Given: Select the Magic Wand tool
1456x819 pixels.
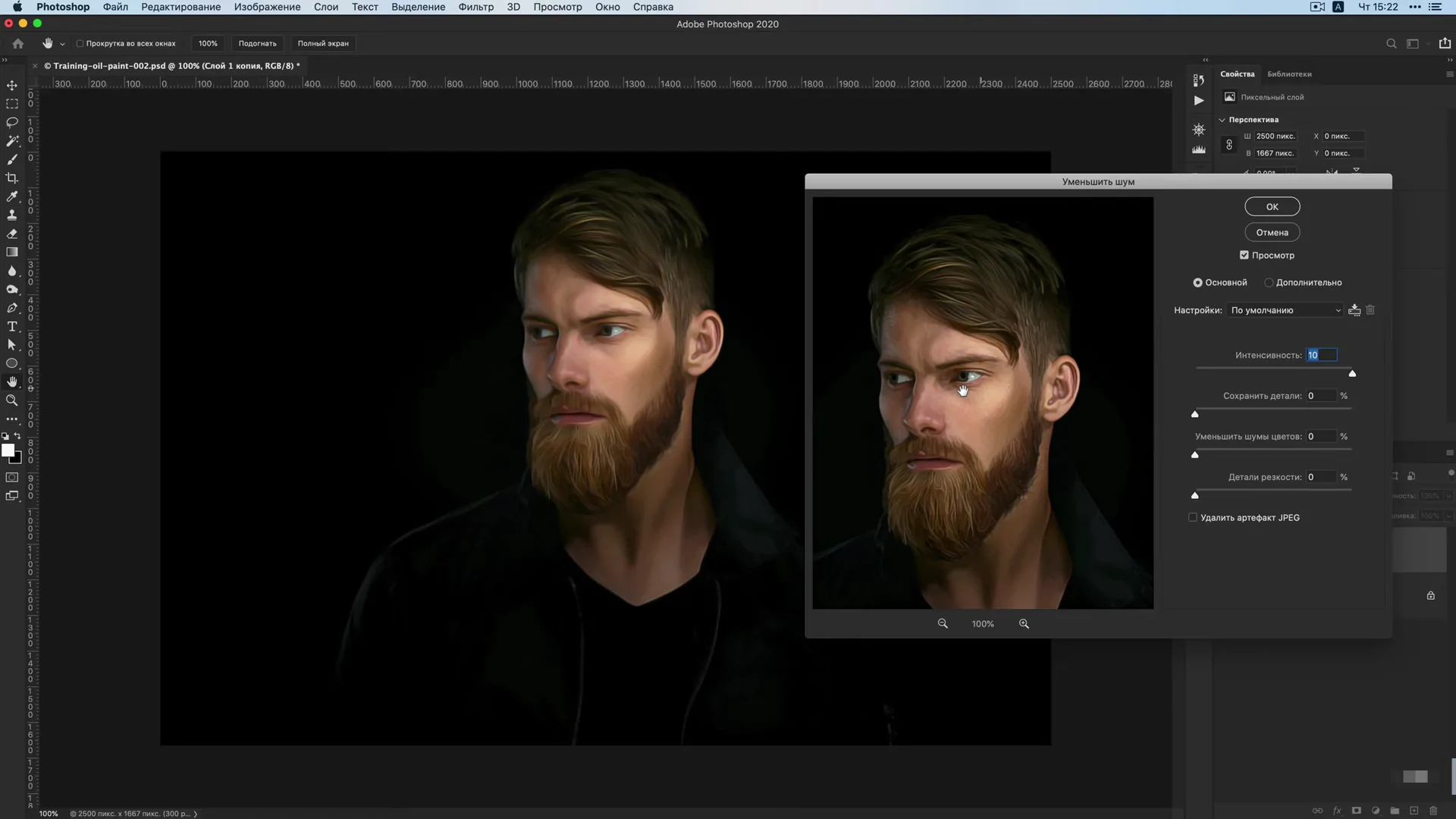Looking at the screenshot, I should pos(12,141).
